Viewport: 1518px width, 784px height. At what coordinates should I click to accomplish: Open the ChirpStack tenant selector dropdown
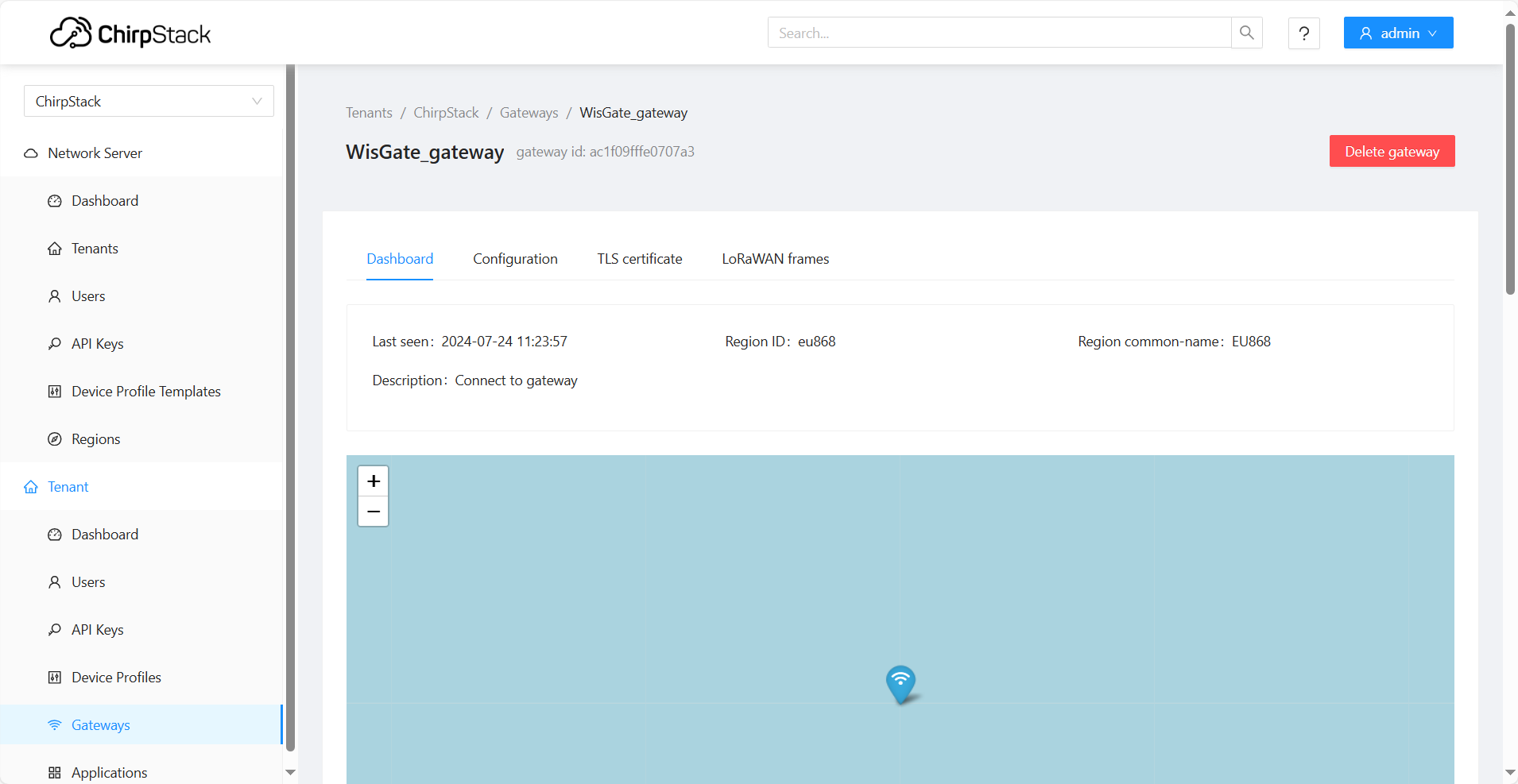[149, 101]
